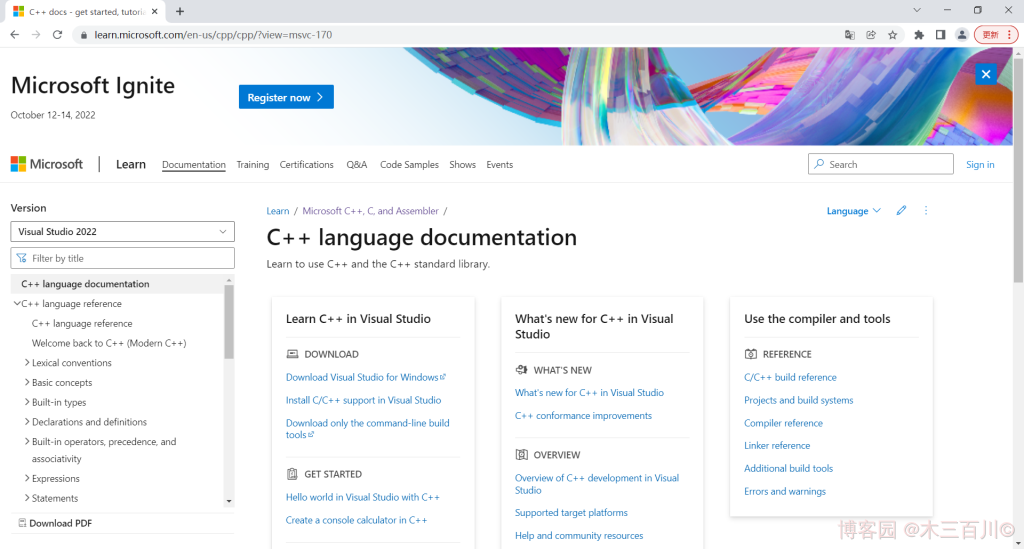Open new tab with plus icon
The image size is (1024, 549).
pyautogui.click(x=180, y=11)
